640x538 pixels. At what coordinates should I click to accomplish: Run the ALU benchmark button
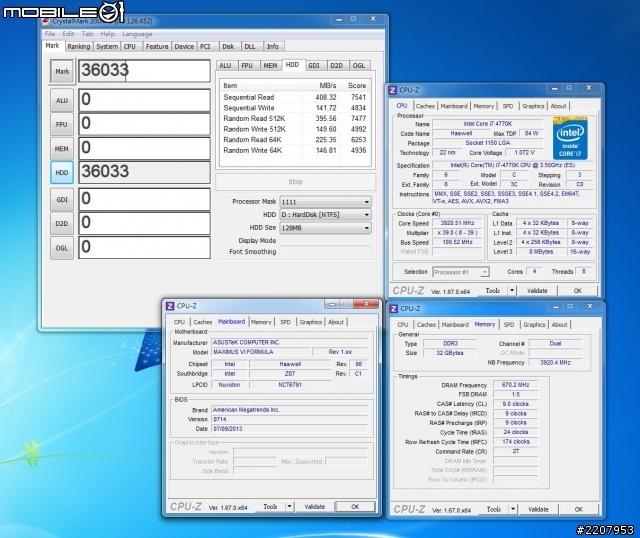pos(62,100)
